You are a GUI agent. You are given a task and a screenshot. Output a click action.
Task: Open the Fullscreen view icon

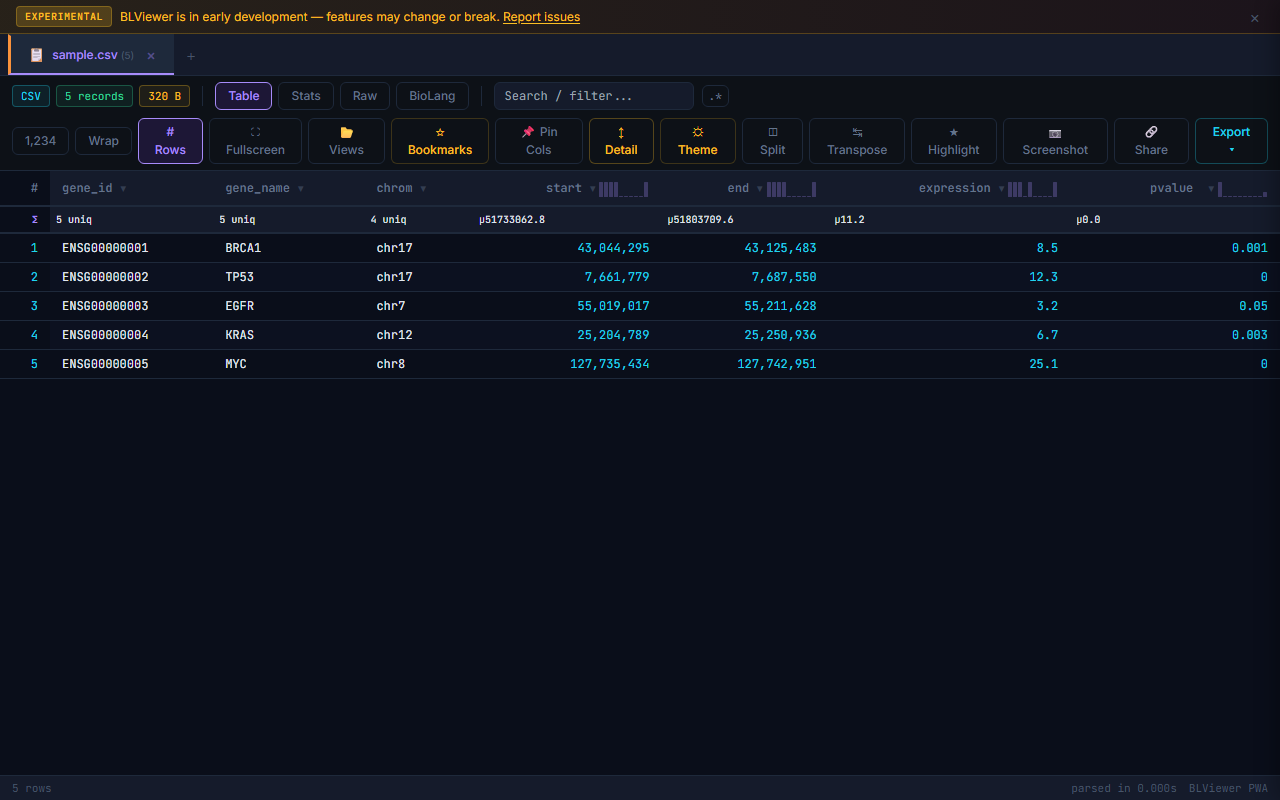tap(255, 132)
